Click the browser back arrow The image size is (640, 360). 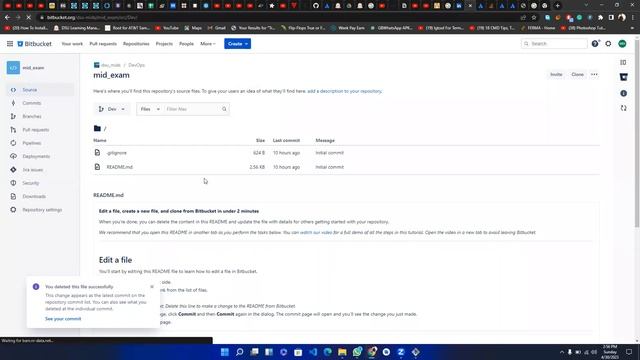[7, 18]
